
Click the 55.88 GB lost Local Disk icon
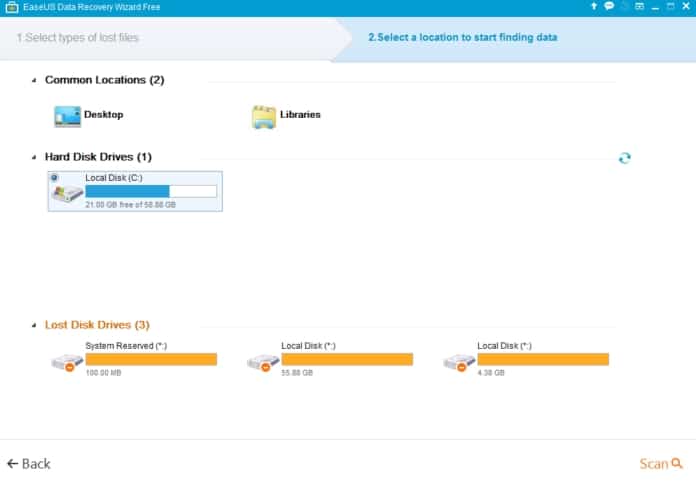click(x=263, y=362)
